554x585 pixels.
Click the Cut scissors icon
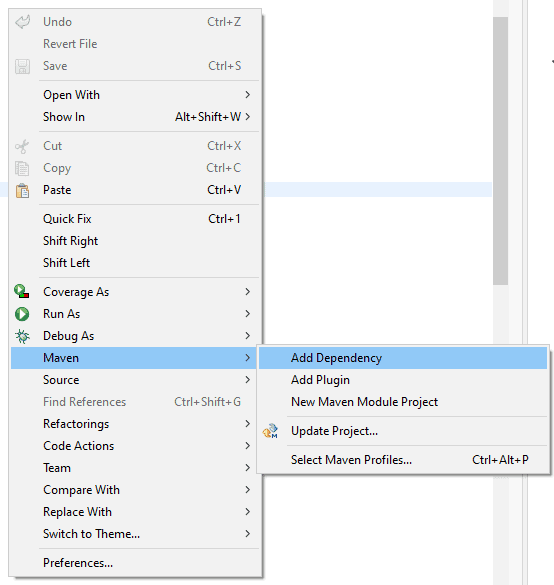[x=22, y=146]
